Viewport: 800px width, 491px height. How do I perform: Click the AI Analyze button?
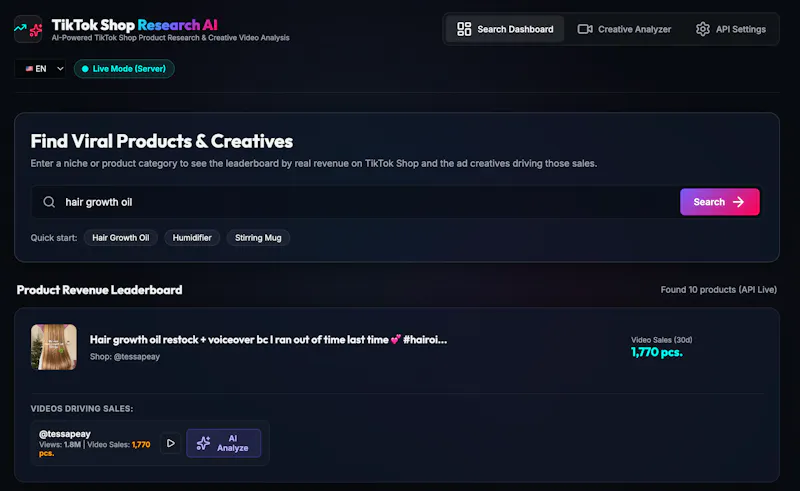223,443
